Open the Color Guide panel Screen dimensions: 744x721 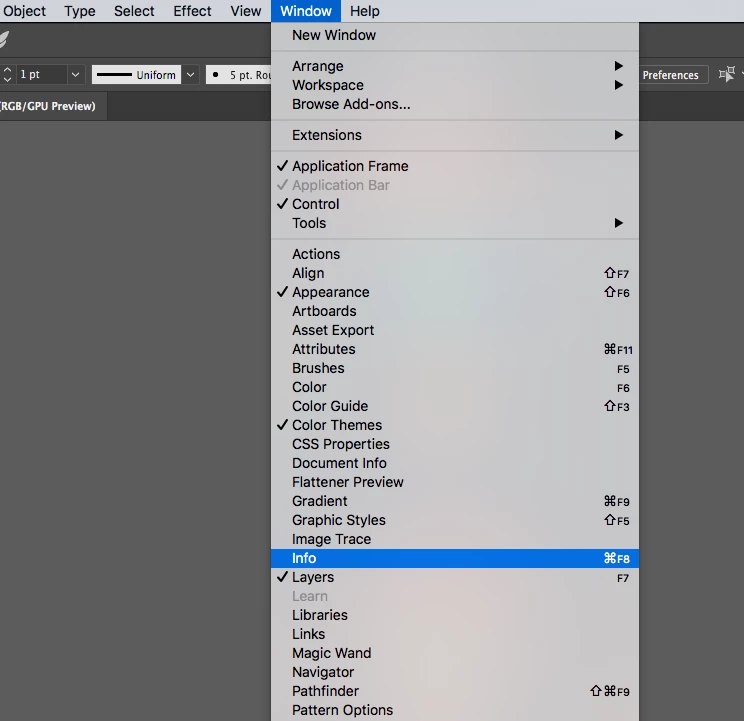(x=455, y=406)
